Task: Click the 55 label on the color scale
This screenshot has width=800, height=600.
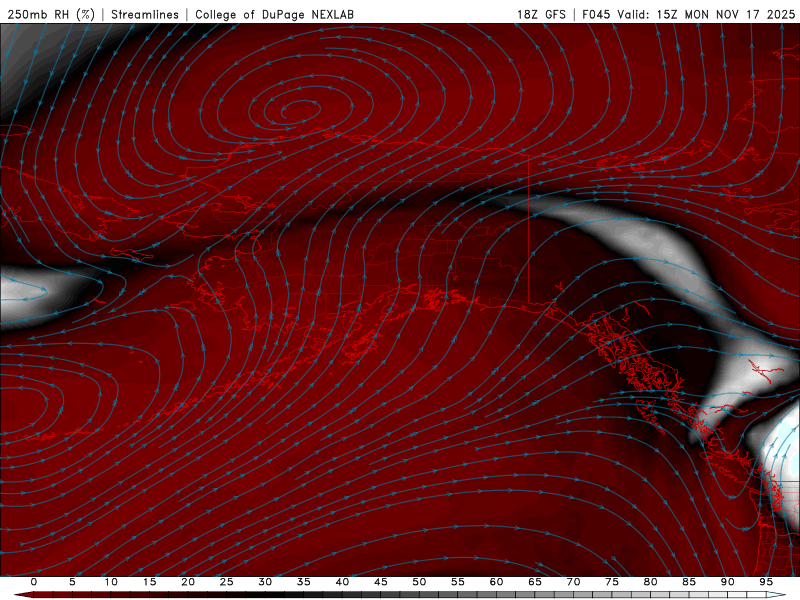Action: point(458,582)
